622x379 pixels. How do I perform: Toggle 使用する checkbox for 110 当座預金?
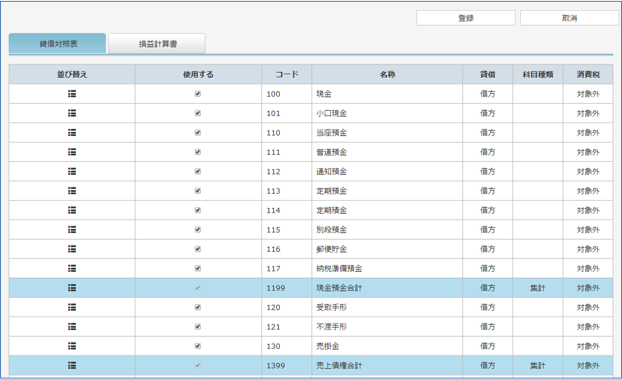click(198, 133)
